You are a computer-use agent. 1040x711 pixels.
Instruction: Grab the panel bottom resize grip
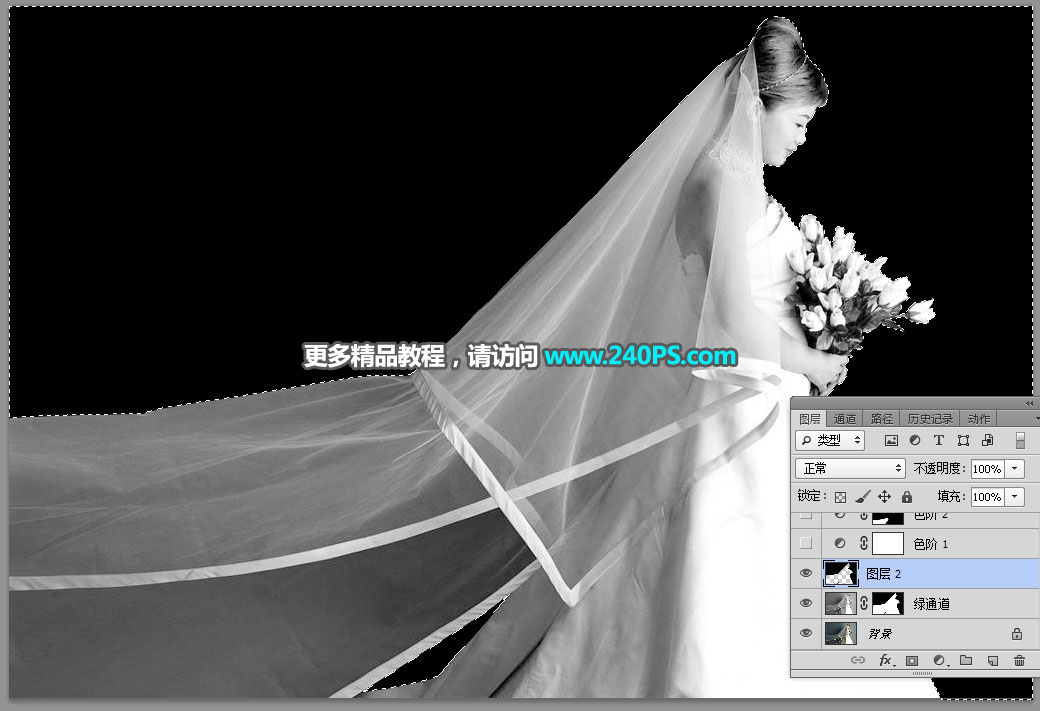point(923,673)
